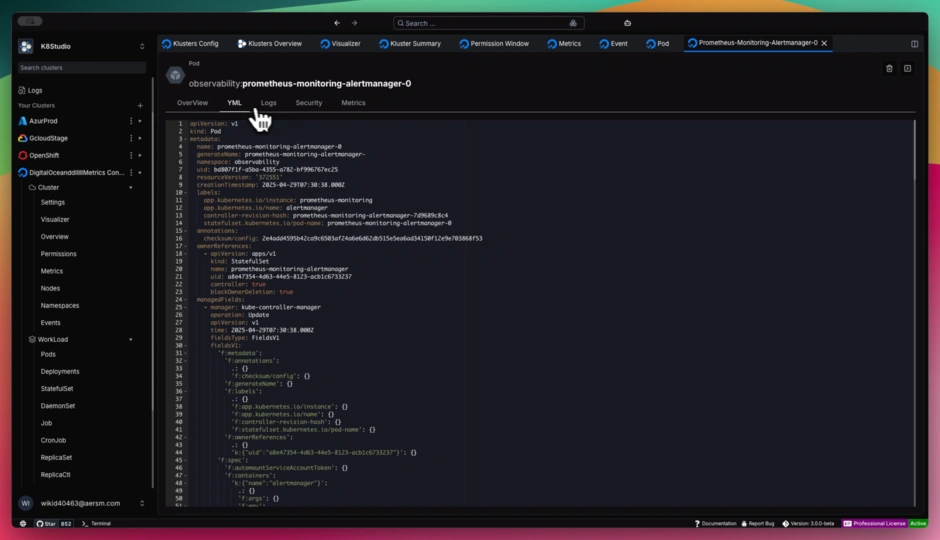Collapse the WorkLoad tree section
940x540 pixels.
click(131, 340)
